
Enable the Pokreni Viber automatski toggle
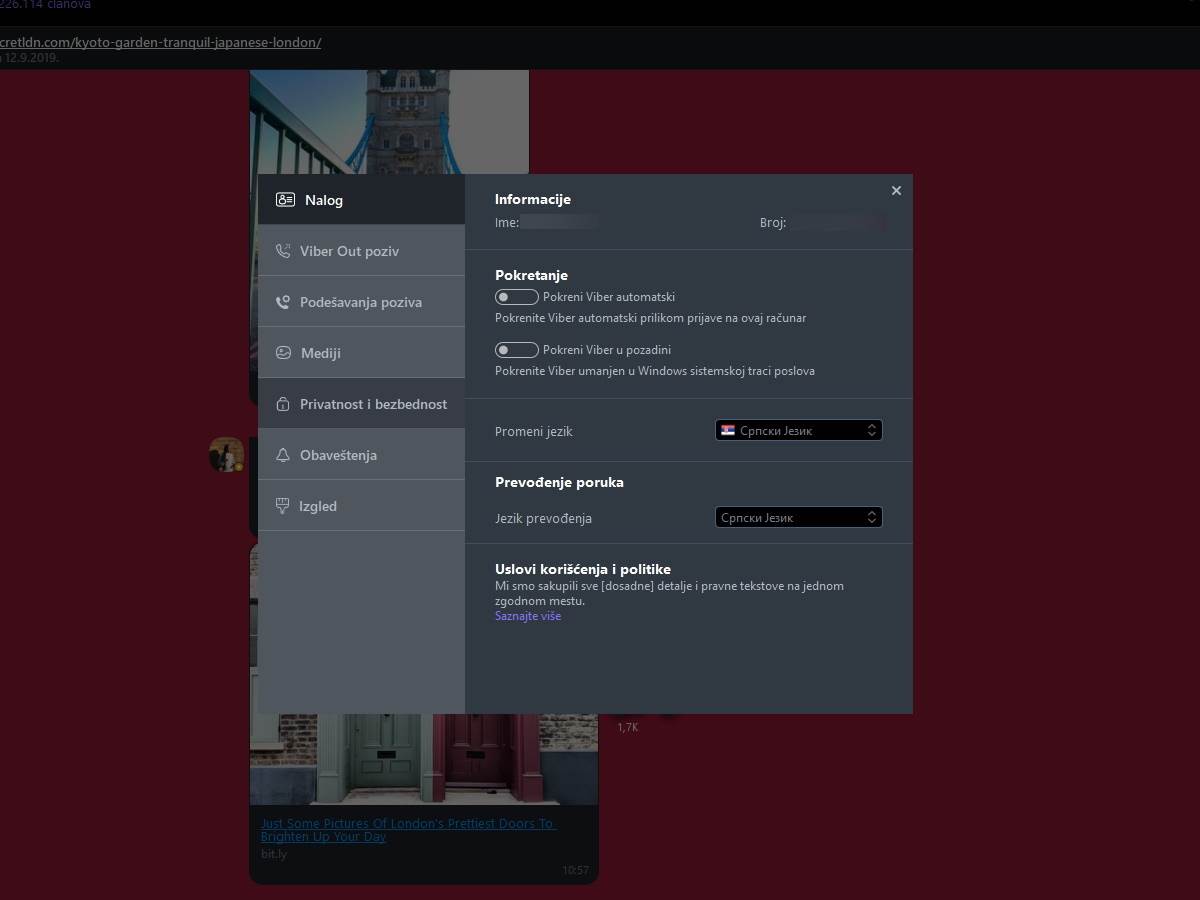[516, 296]
